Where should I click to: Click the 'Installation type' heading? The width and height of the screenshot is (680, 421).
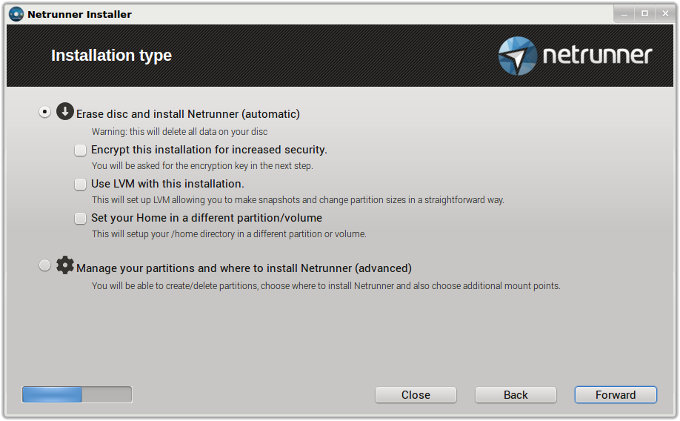coord(111,55)
